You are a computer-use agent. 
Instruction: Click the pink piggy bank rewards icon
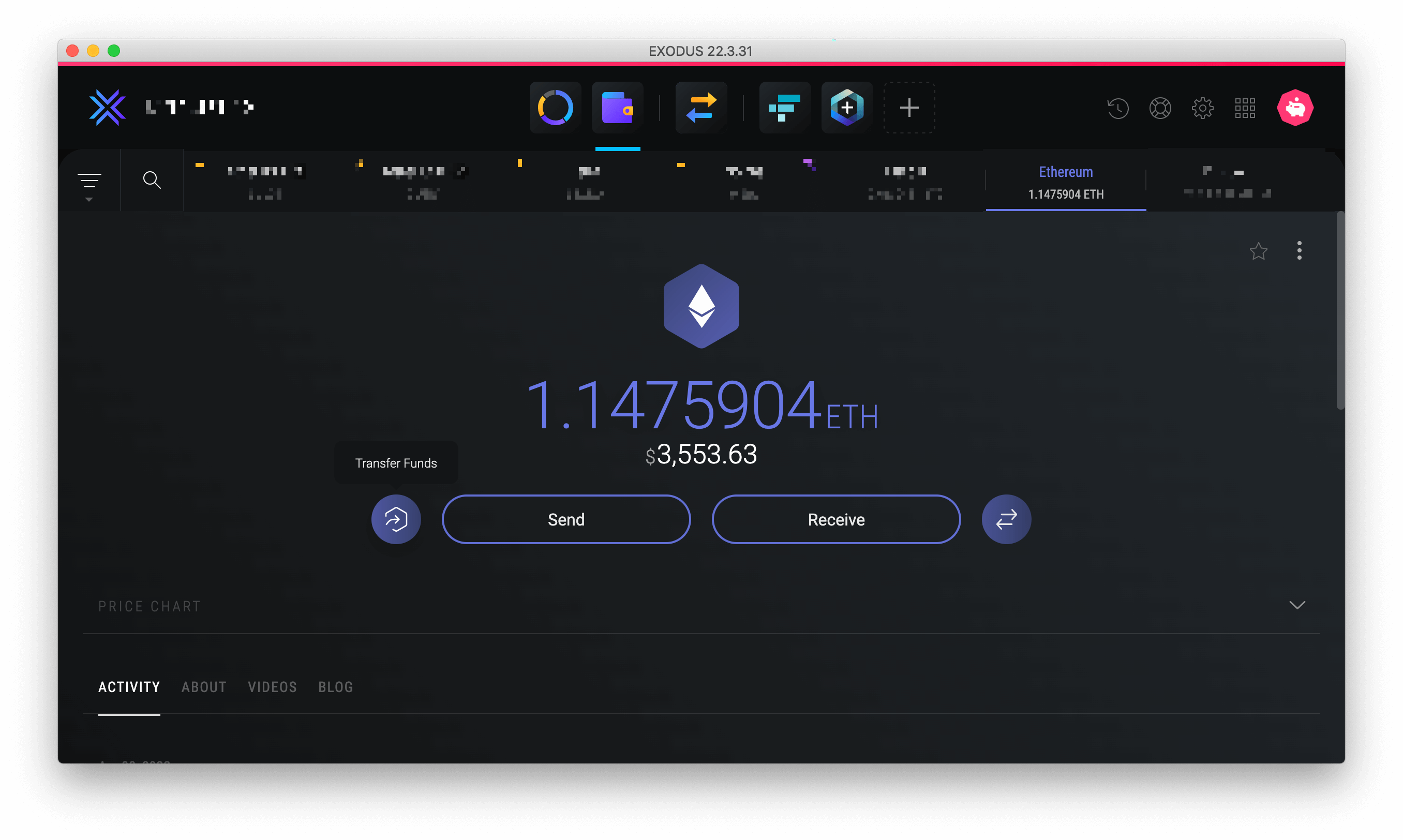click(1295, 108)
